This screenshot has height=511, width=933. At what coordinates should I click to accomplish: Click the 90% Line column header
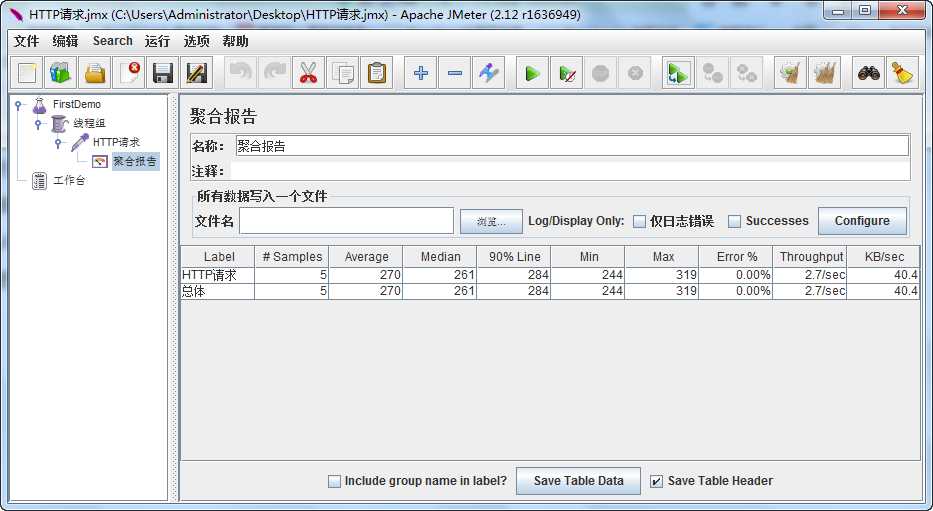click(x=514, y=257)
